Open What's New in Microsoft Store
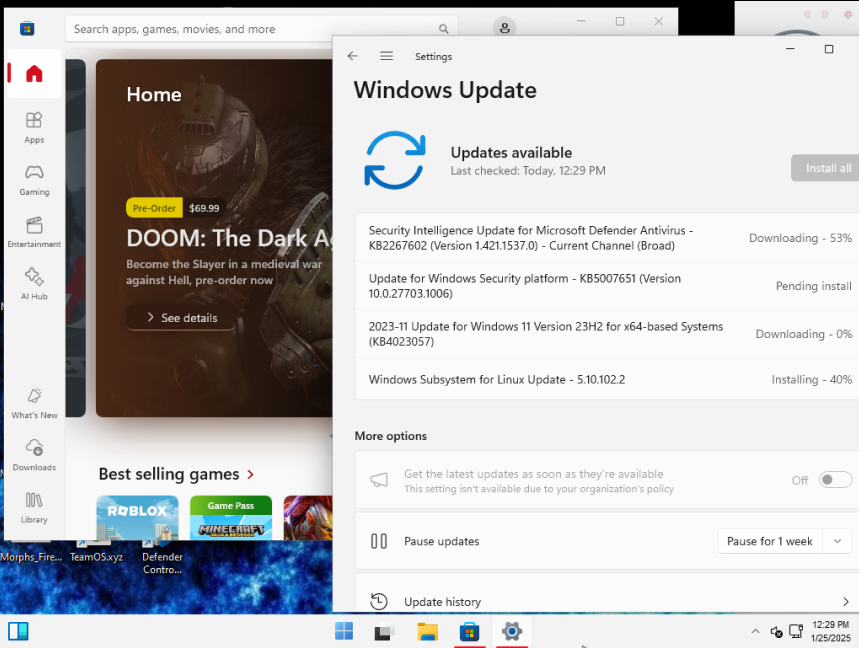This screenshot has width=859, height=648. pos(34,403)
